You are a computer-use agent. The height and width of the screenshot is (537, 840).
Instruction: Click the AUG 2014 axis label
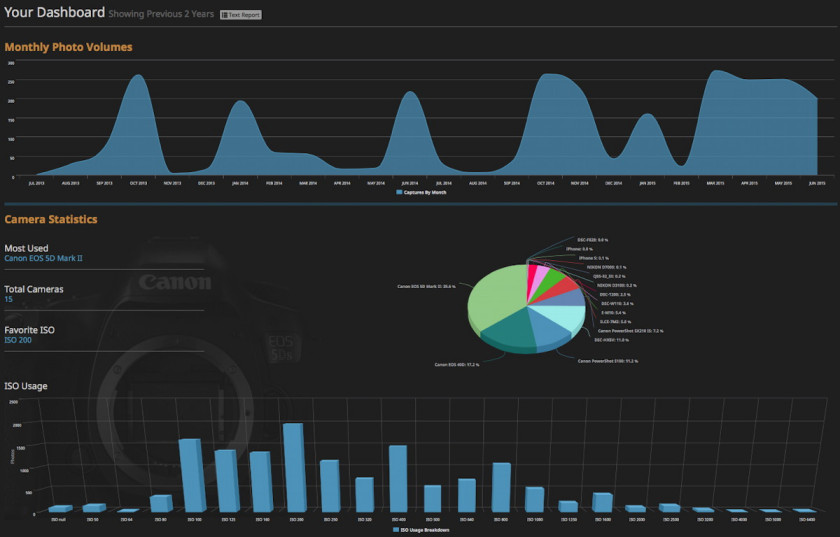click(x=478, y=183)
